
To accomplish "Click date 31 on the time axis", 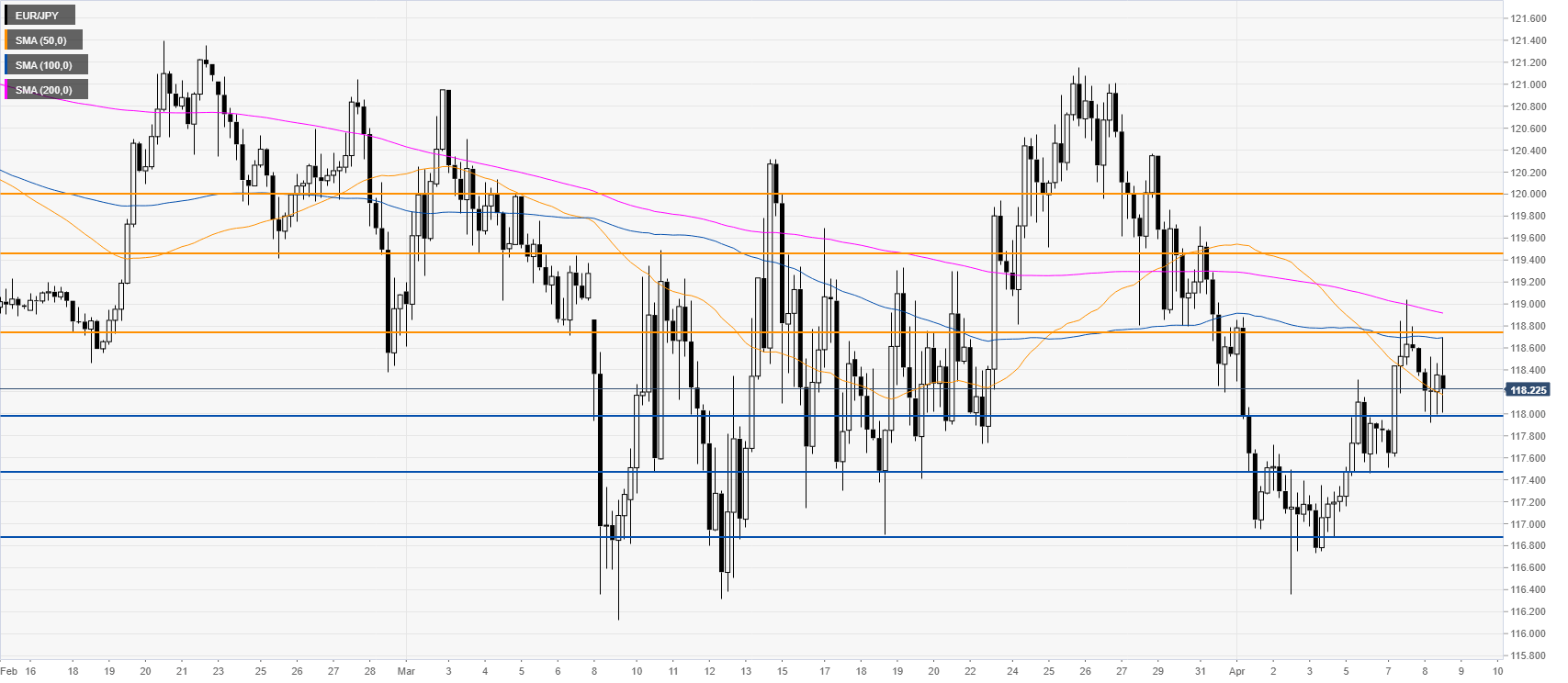I will click(1201, 671).
